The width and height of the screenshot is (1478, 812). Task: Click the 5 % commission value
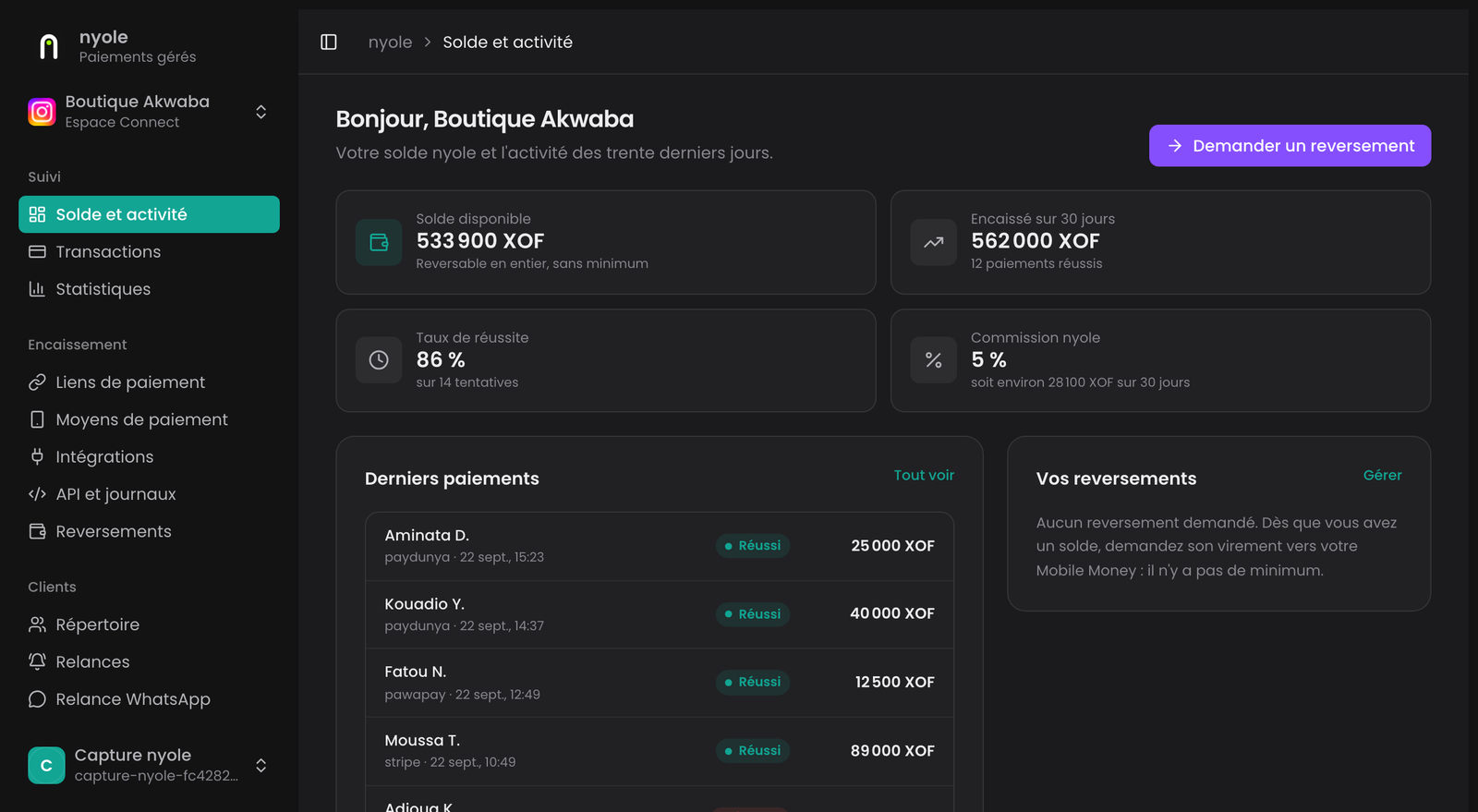pyautogui.click(x=988, y=360)
